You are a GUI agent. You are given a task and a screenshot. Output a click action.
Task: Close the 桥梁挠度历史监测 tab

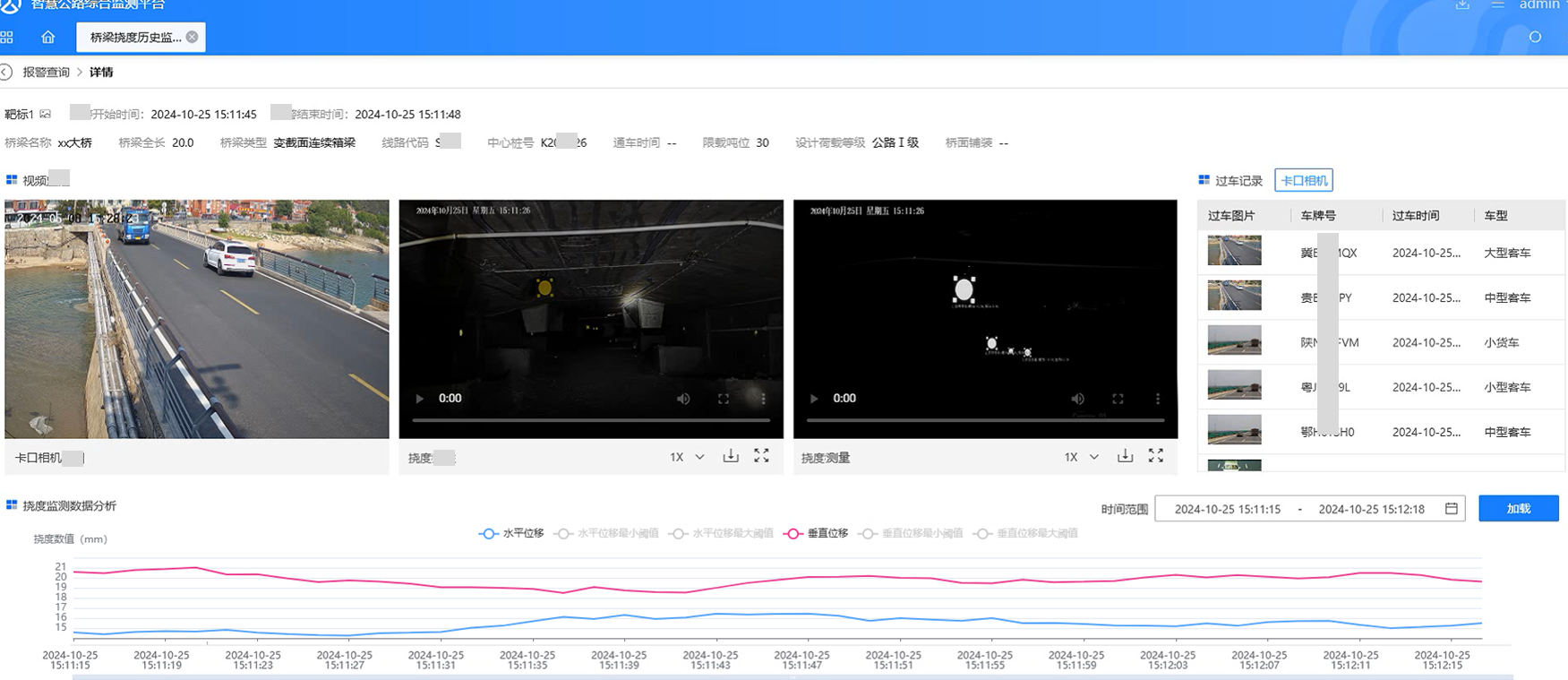coord(192,37)
